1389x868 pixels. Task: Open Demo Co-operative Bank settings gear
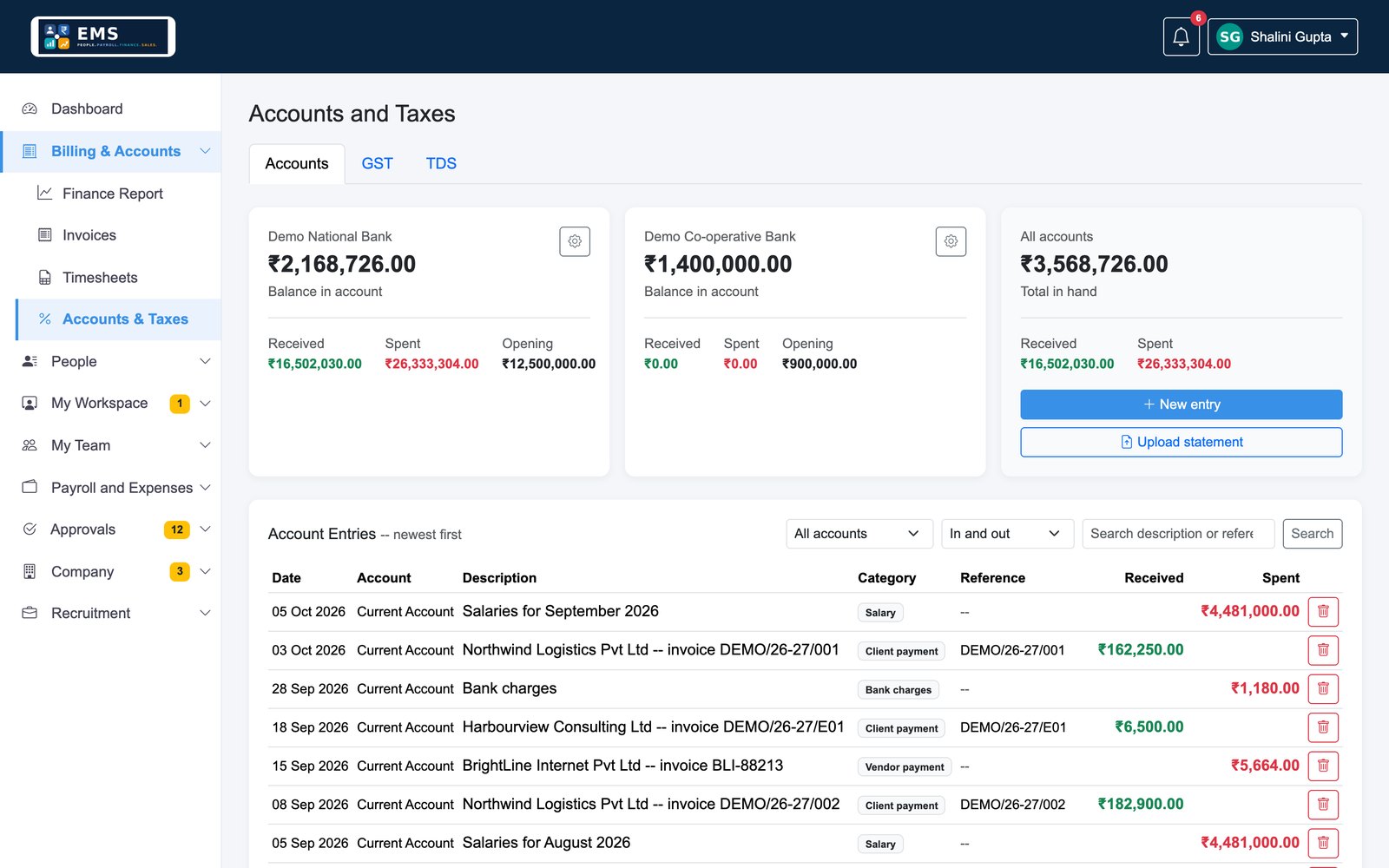pyautogui.click(x=951, y=241)
